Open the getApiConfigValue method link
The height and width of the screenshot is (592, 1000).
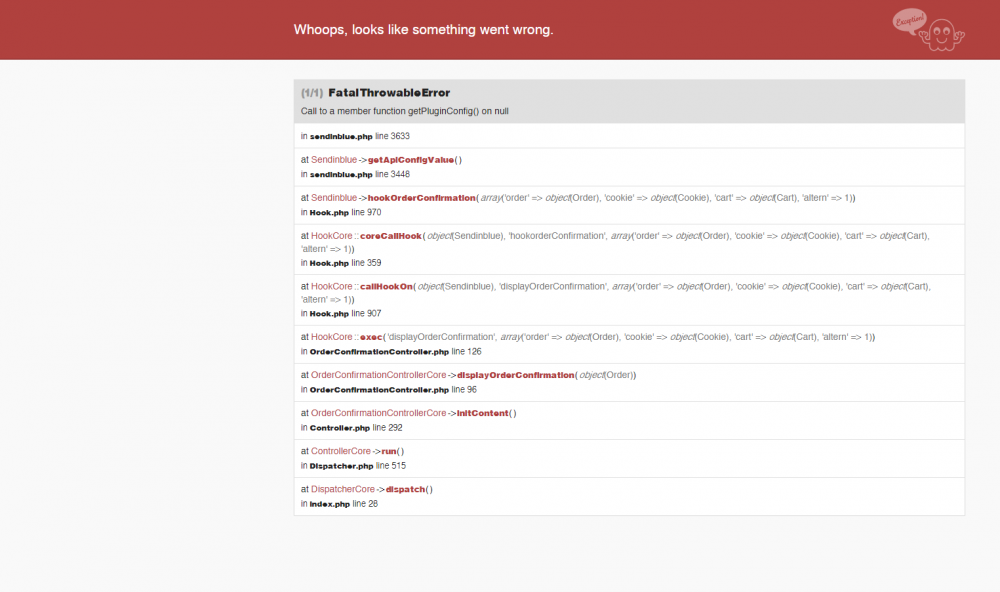[x=410, y=159]
